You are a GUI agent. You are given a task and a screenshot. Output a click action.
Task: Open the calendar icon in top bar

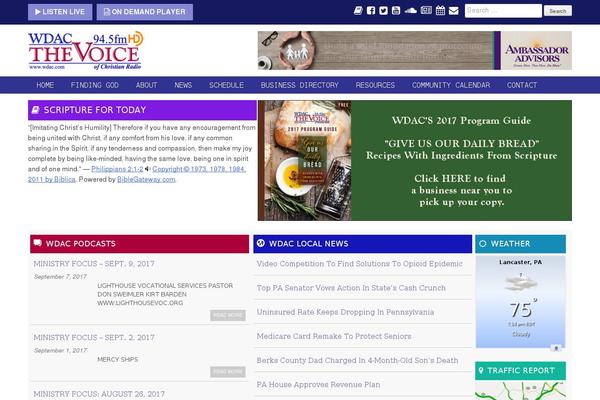[x=440, y=11]
